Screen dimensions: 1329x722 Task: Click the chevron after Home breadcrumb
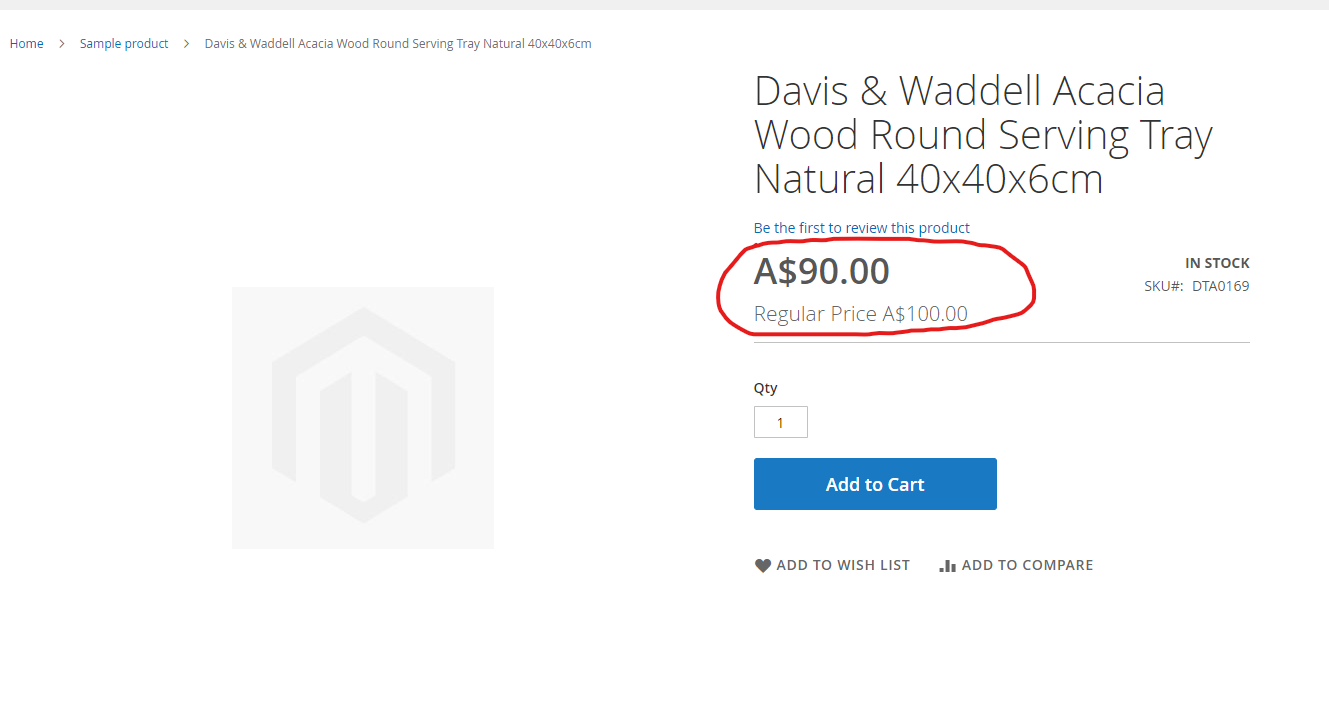(61, 44)
